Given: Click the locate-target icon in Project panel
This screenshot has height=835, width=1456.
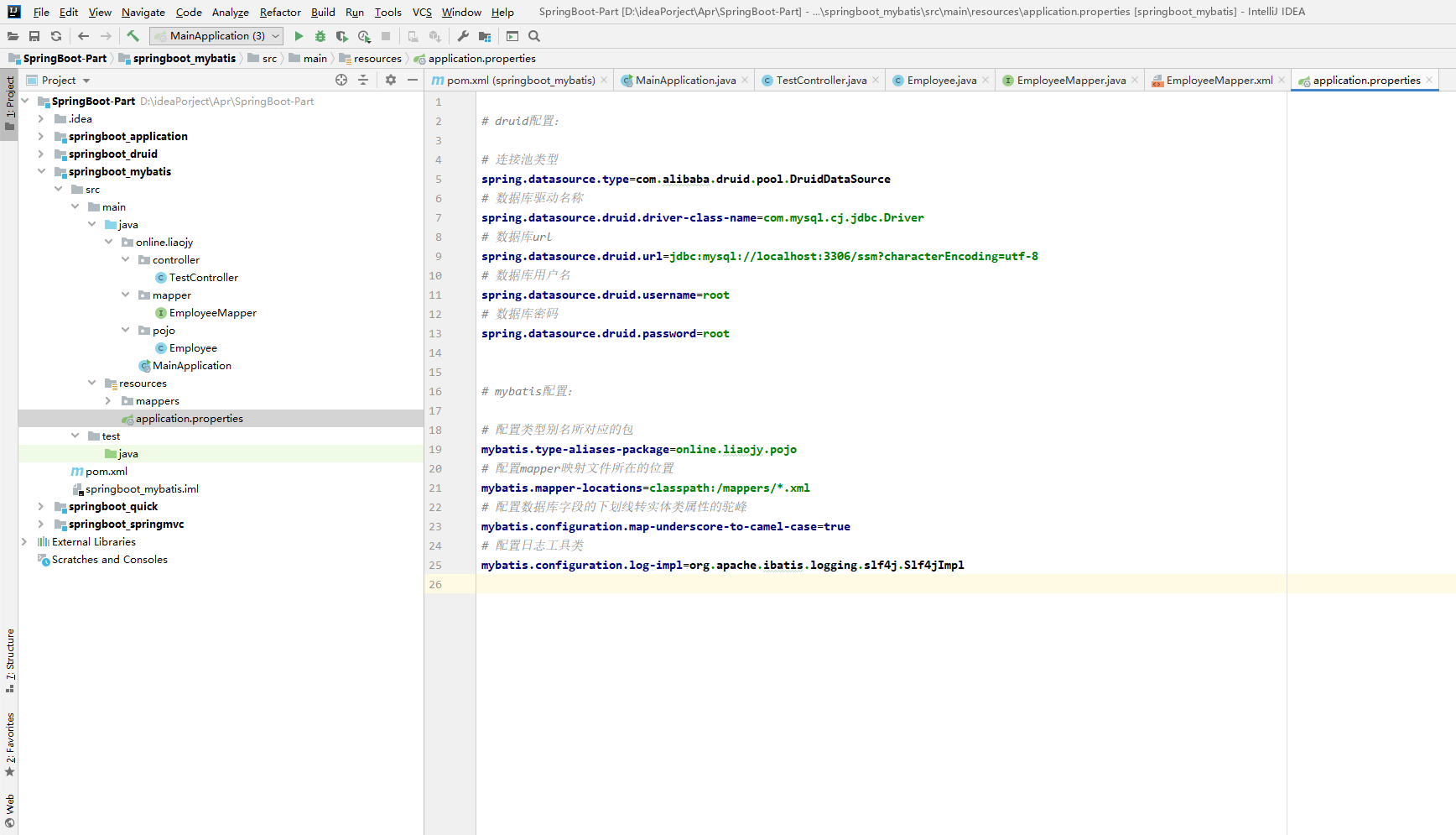Looking at the screenshot, I should (341, 80).
